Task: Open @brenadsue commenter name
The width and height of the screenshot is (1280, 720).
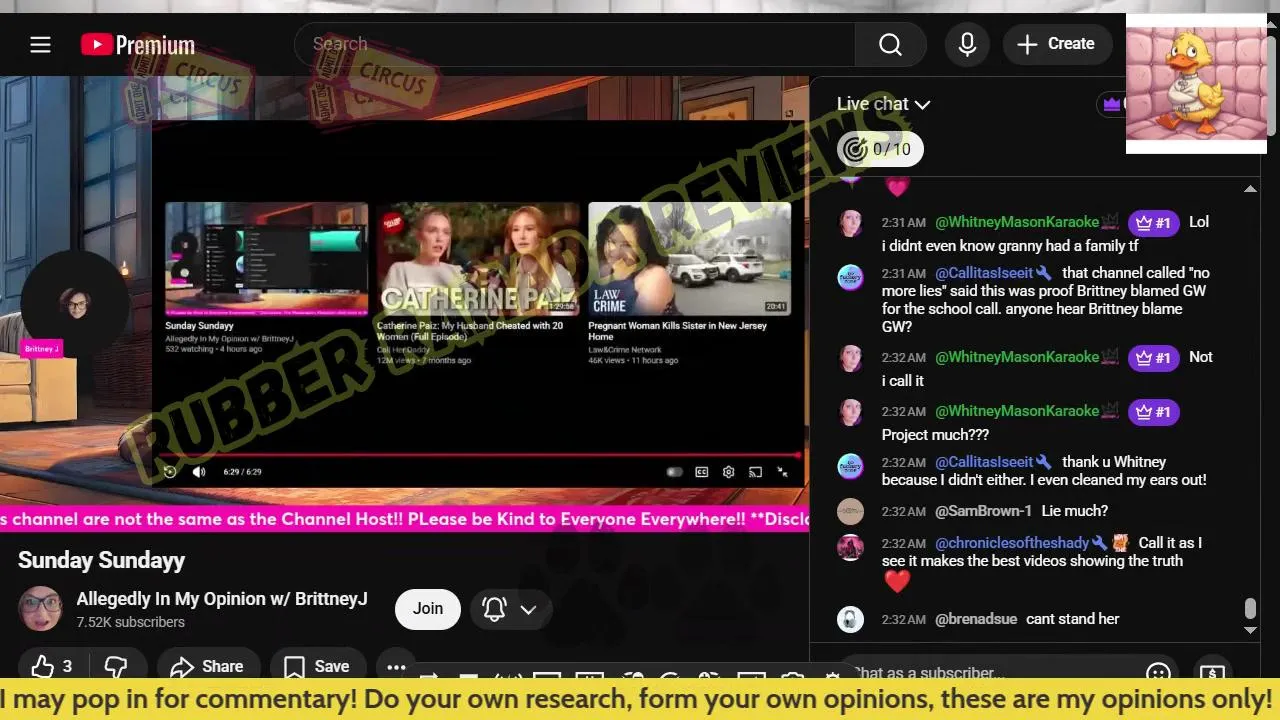Action: tap(976, 619)
